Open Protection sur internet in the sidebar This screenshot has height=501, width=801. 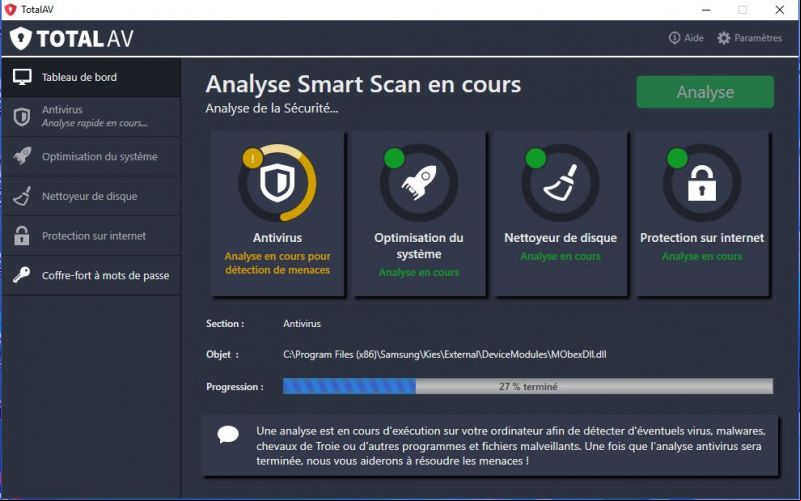91,236
